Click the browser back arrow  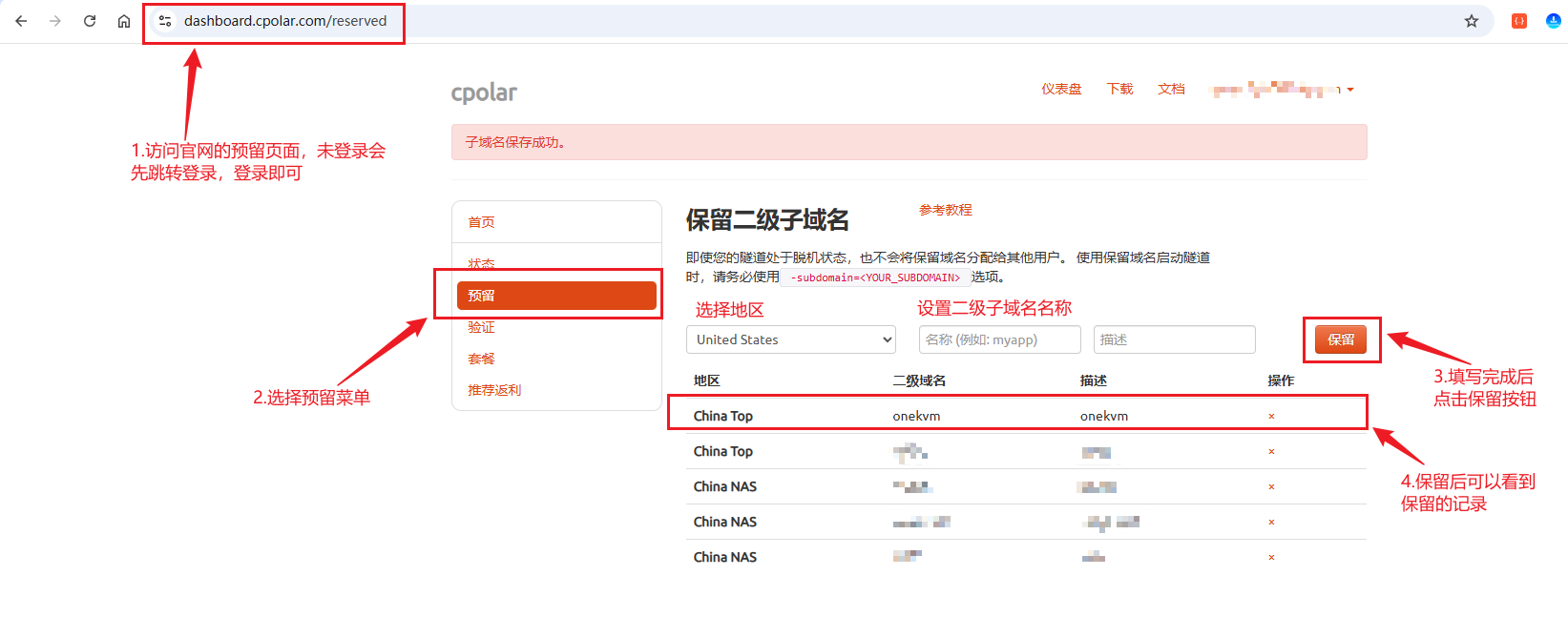(x=21, y=21)
